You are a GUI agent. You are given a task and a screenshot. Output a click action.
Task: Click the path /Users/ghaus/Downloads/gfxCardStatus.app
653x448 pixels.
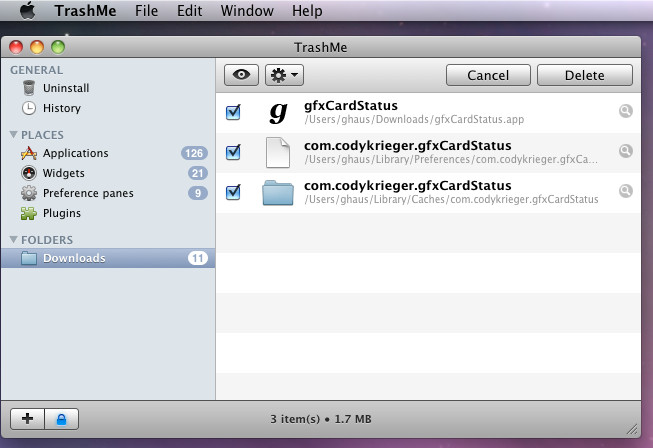tap(414, 119)
